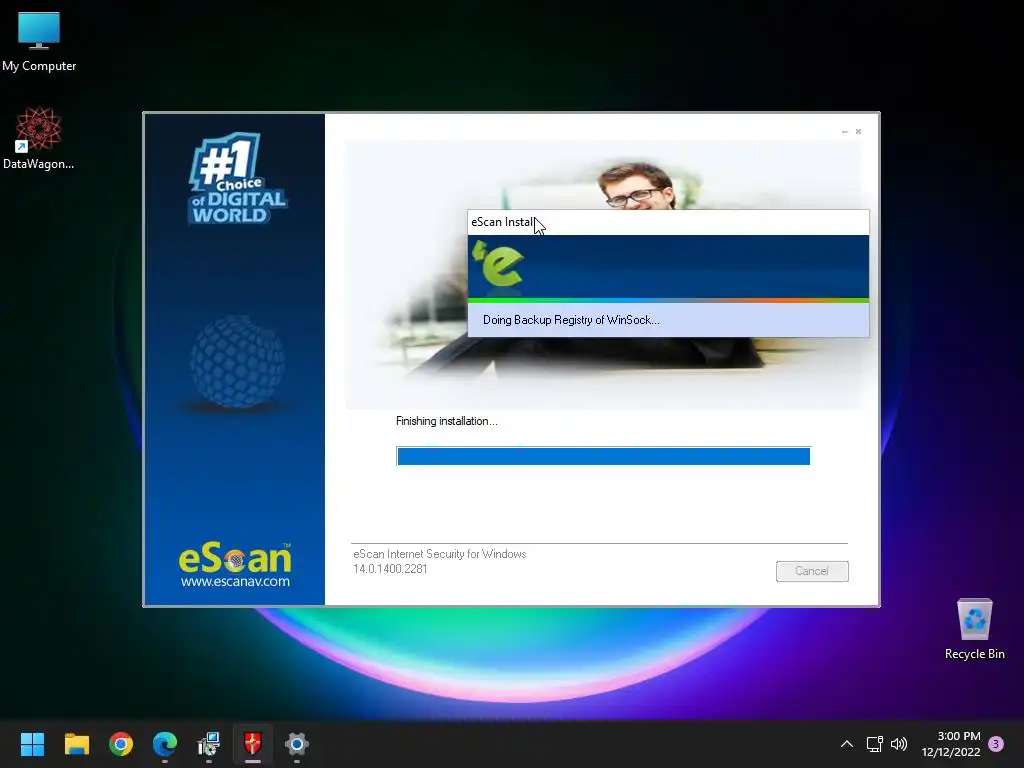The image size is (1024, 768).
Task: Click the Cancel button in installer
Action: click(x=812, y=571)
